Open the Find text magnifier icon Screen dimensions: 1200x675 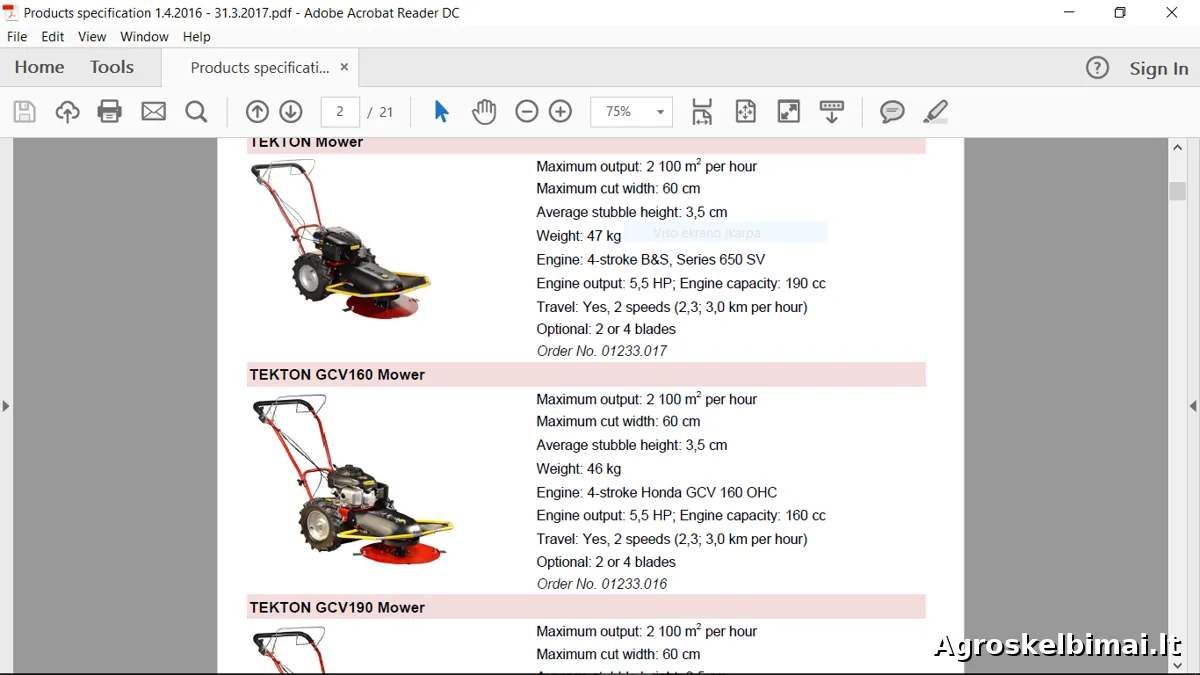click(196, 111)
